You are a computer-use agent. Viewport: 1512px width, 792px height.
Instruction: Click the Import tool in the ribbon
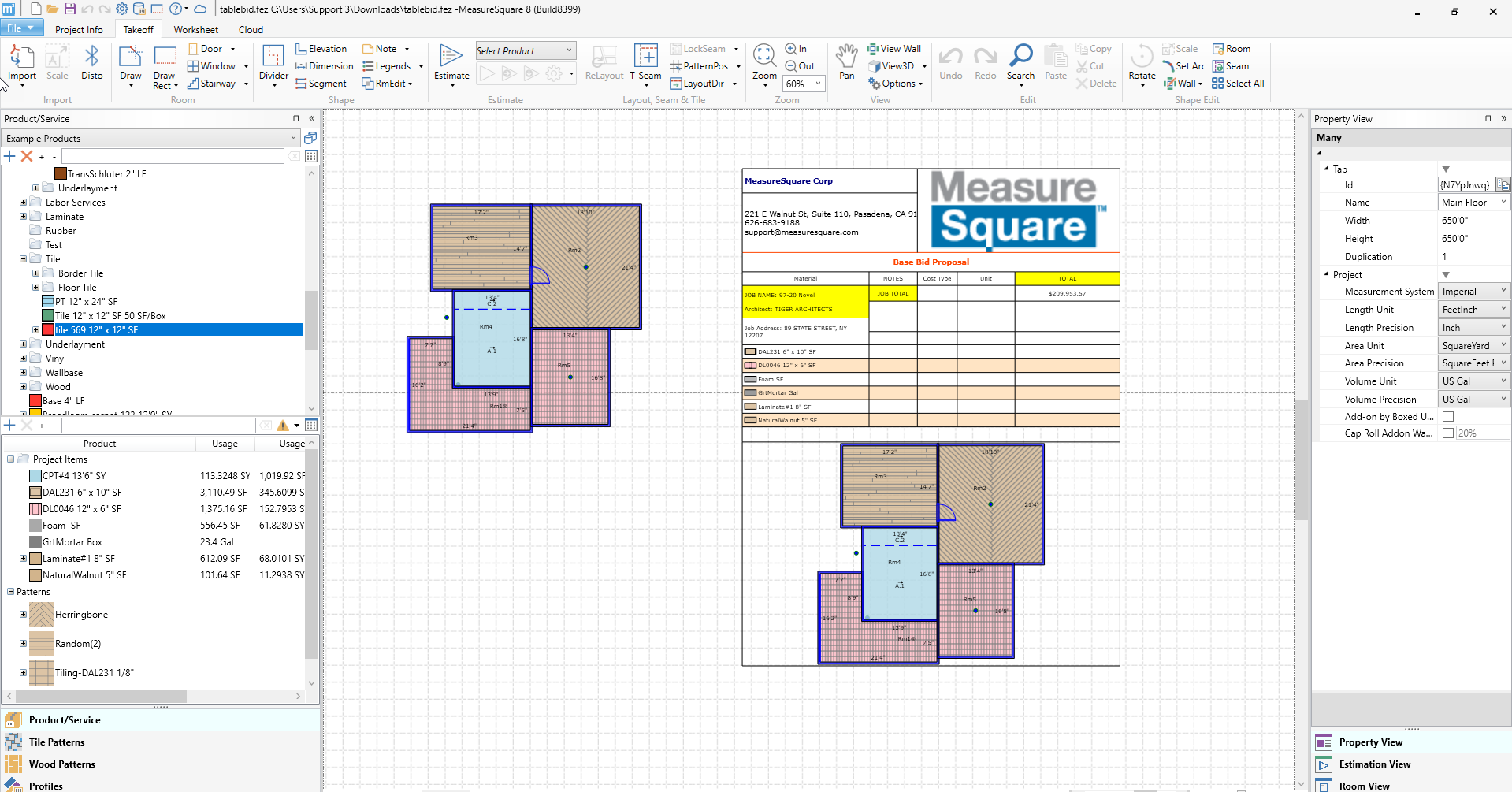[x=22, y=63]
